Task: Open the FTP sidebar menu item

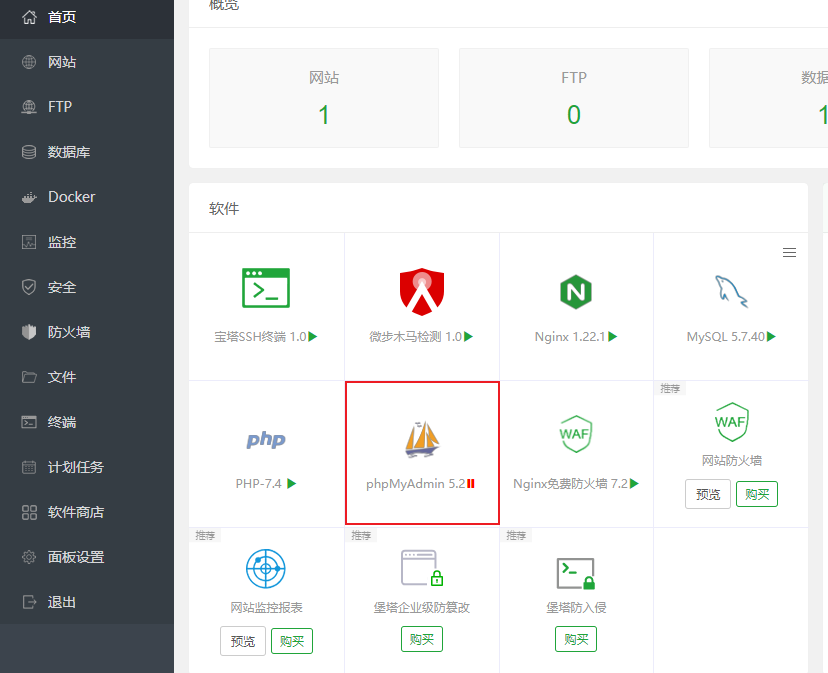Action: pos(87,107)
